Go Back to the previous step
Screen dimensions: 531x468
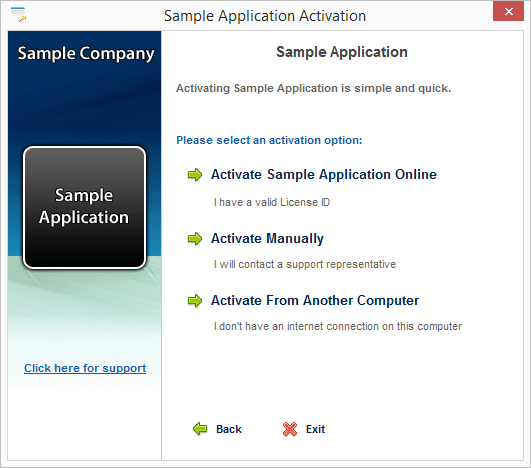click(229, 429)
